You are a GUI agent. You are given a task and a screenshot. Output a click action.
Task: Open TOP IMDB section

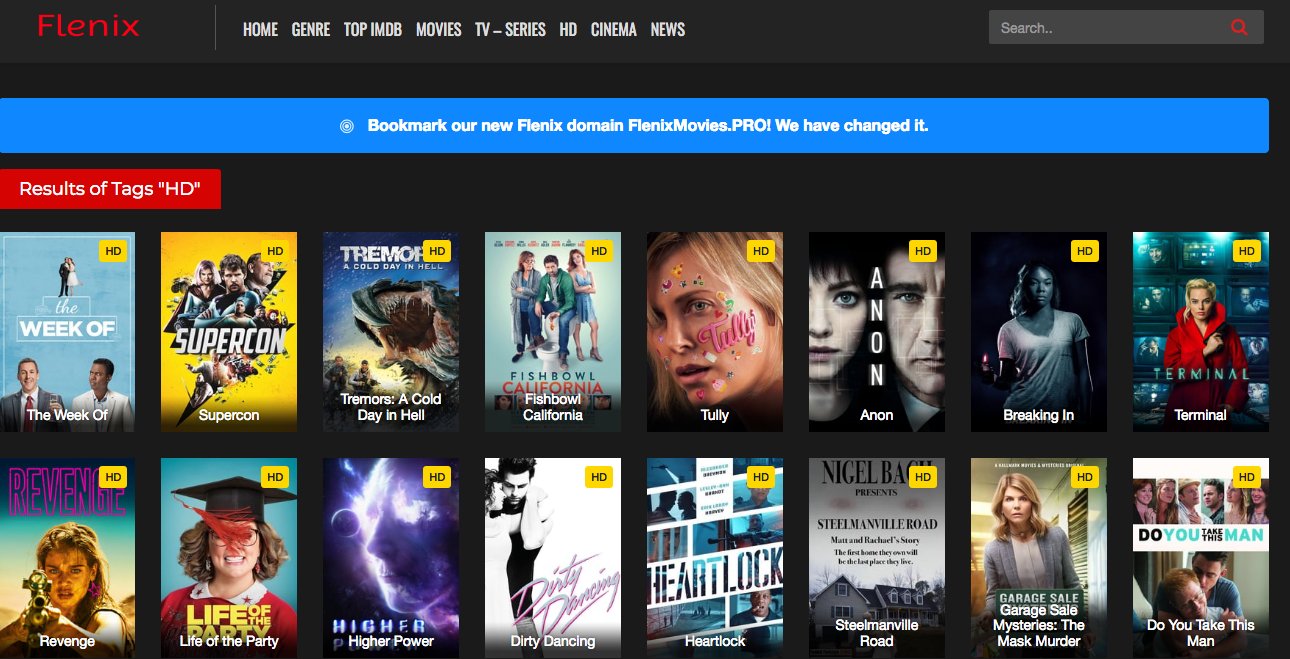point(373,29)
